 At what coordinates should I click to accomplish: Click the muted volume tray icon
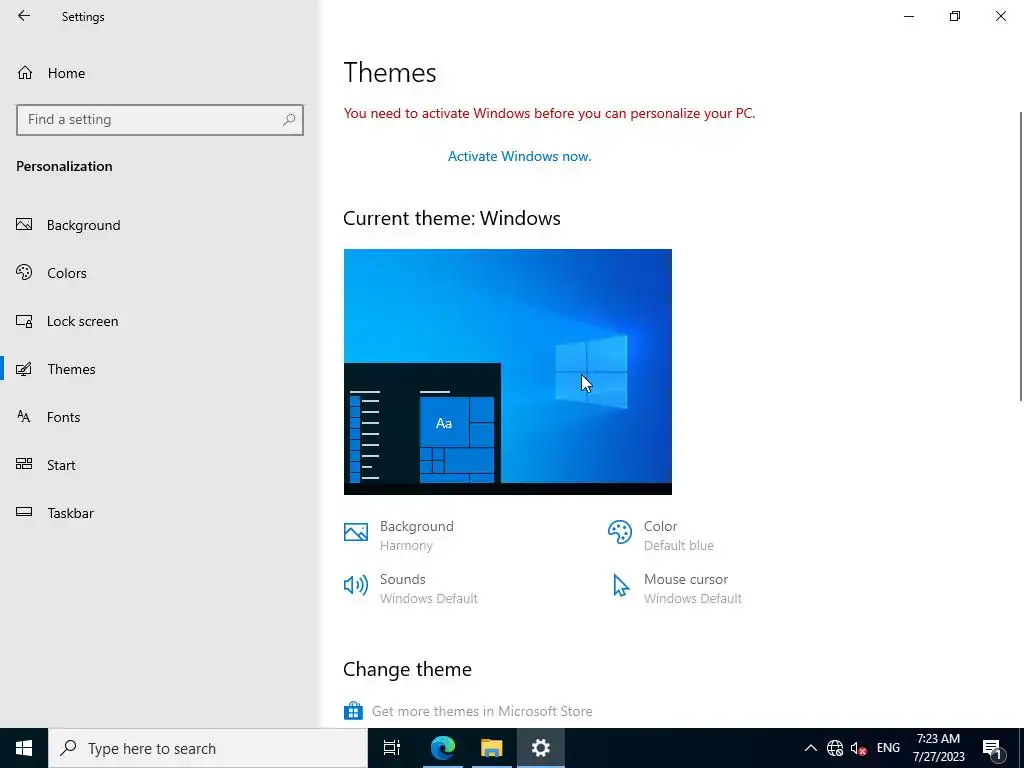coord(859,748)
